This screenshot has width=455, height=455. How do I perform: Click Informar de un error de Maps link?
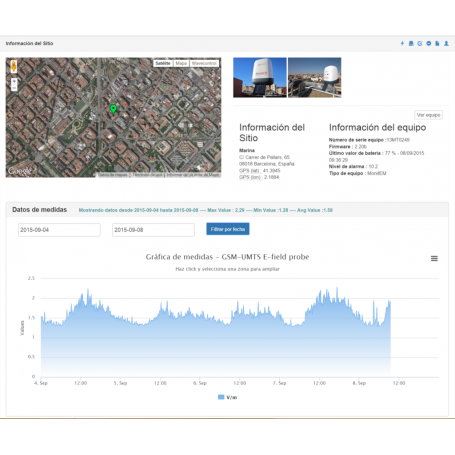pos(193,175)
